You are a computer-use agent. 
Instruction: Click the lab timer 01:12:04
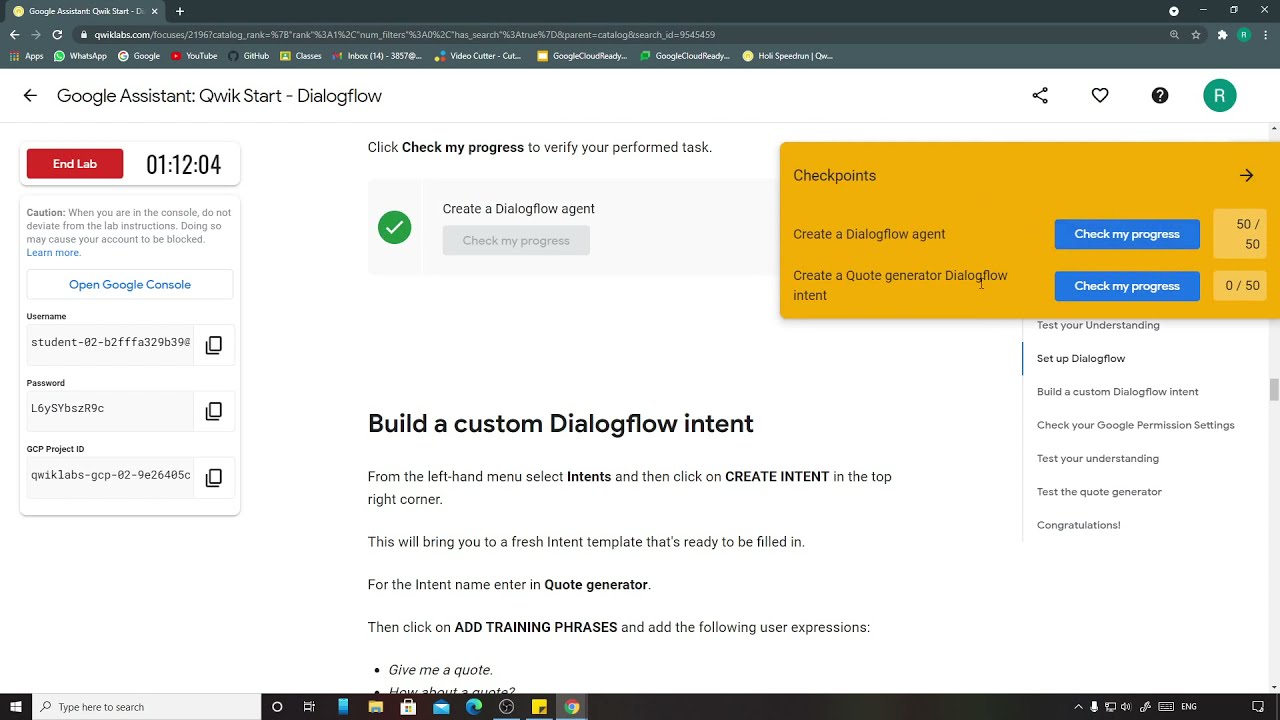coord(184,165)
